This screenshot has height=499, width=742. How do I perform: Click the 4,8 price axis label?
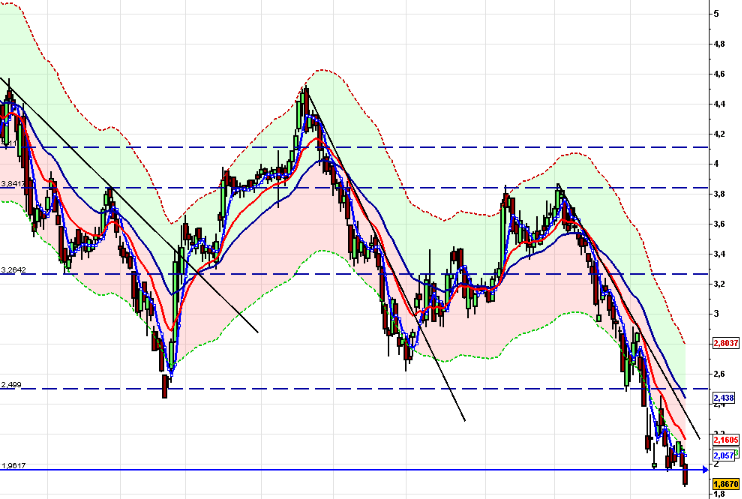click(719, 44)
